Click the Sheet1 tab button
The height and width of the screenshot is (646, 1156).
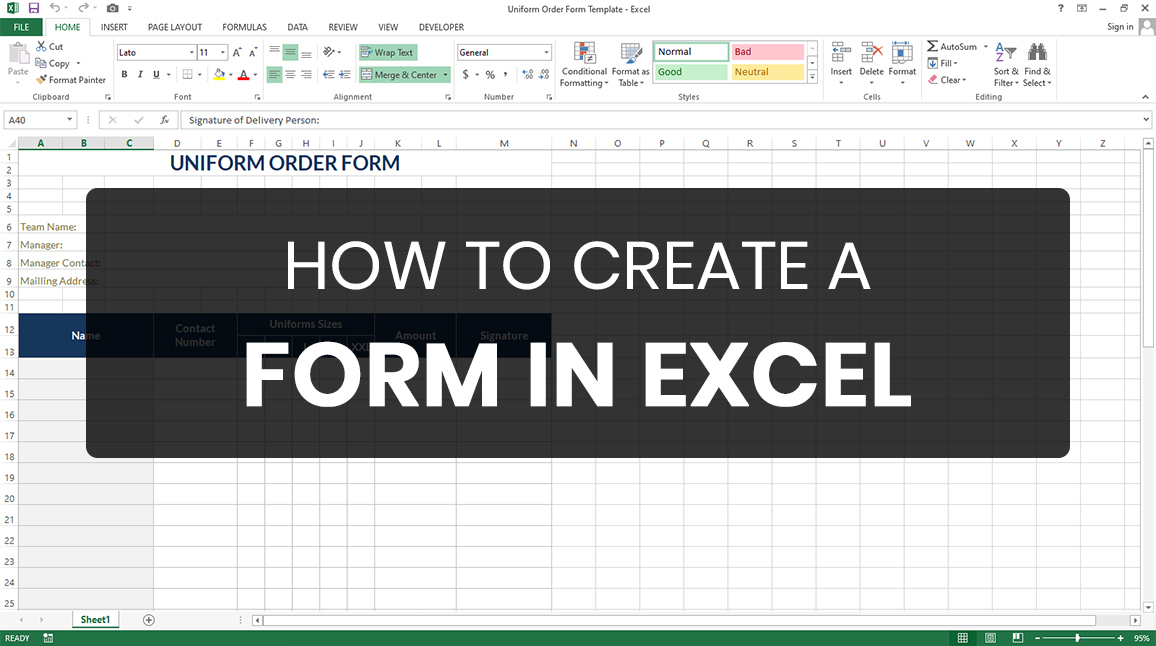click(95, 619)
